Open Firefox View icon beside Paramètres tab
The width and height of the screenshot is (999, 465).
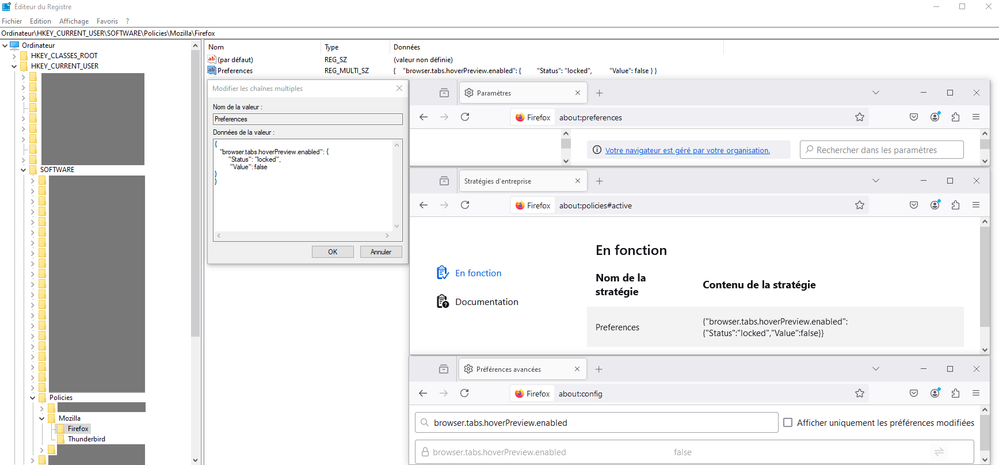[x=443, y=93]
